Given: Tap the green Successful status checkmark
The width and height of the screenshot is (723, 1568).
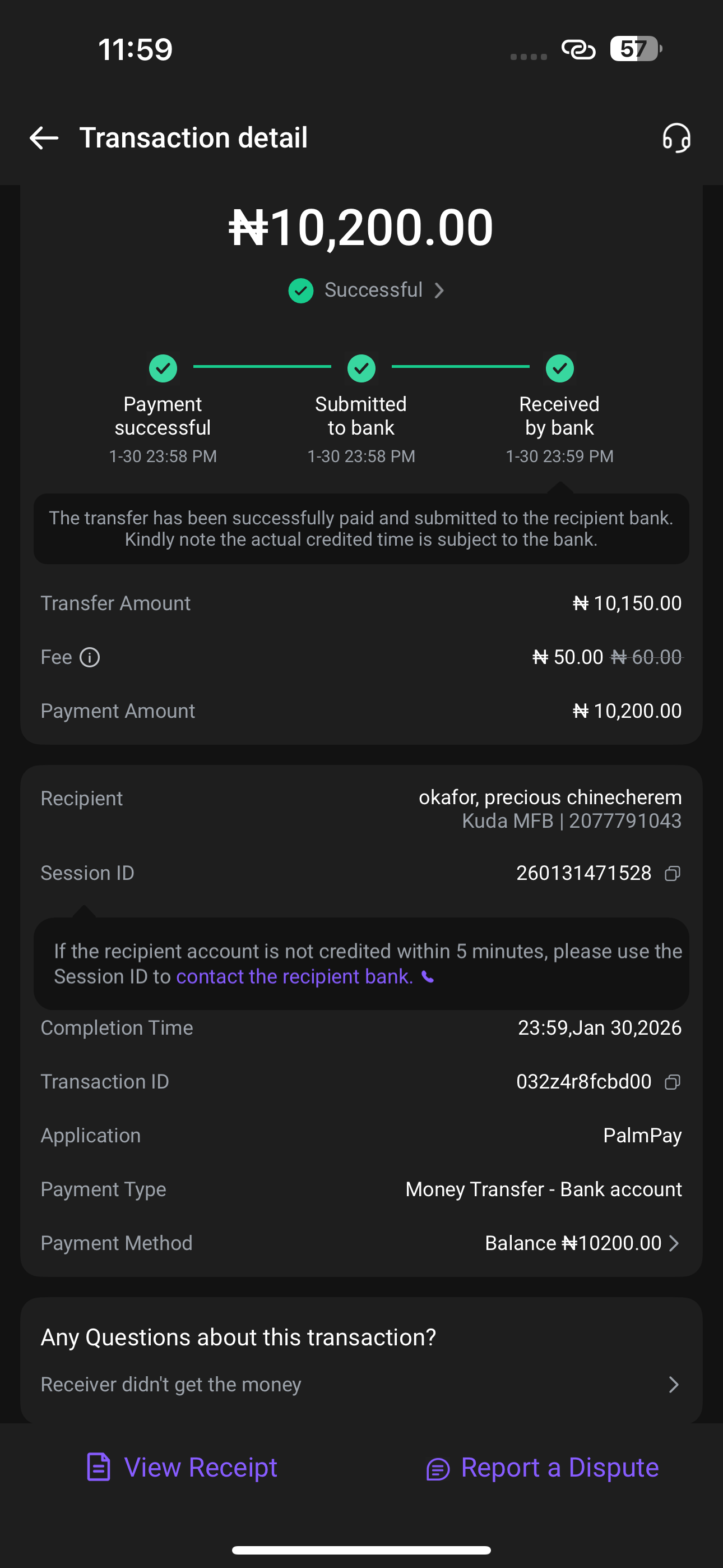Looking at the screenshot, I should [300, 290].
